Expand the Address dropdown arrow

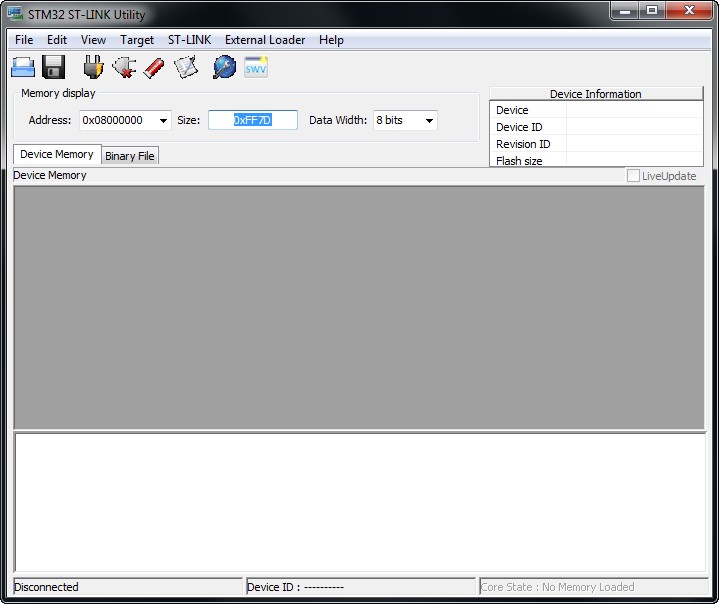[x=163, y=121]
